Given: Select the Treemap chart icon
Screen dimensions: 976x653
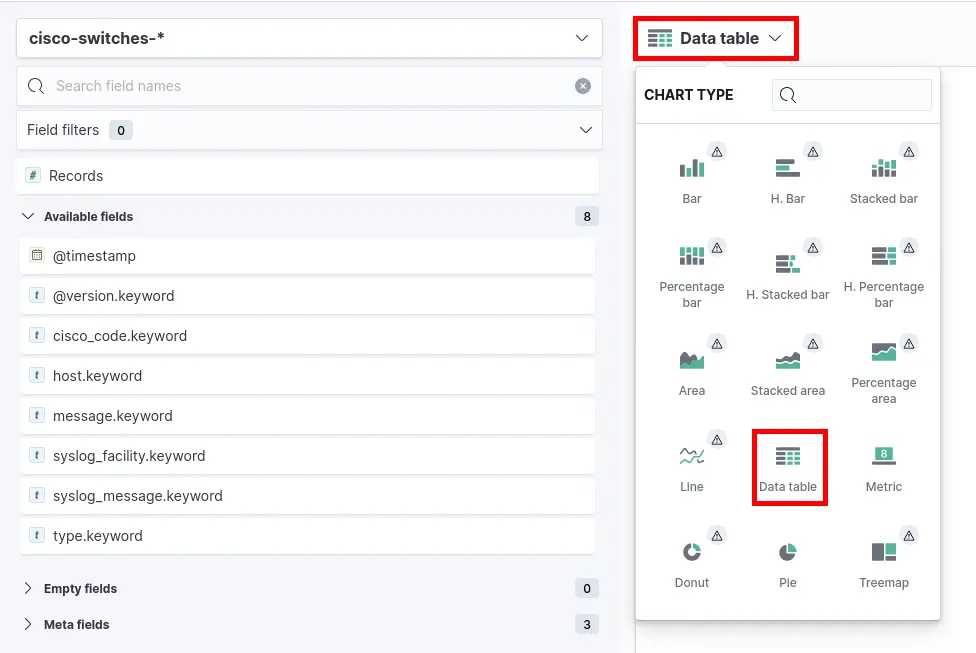Looking at the screenshot, I should pos(884,553).
